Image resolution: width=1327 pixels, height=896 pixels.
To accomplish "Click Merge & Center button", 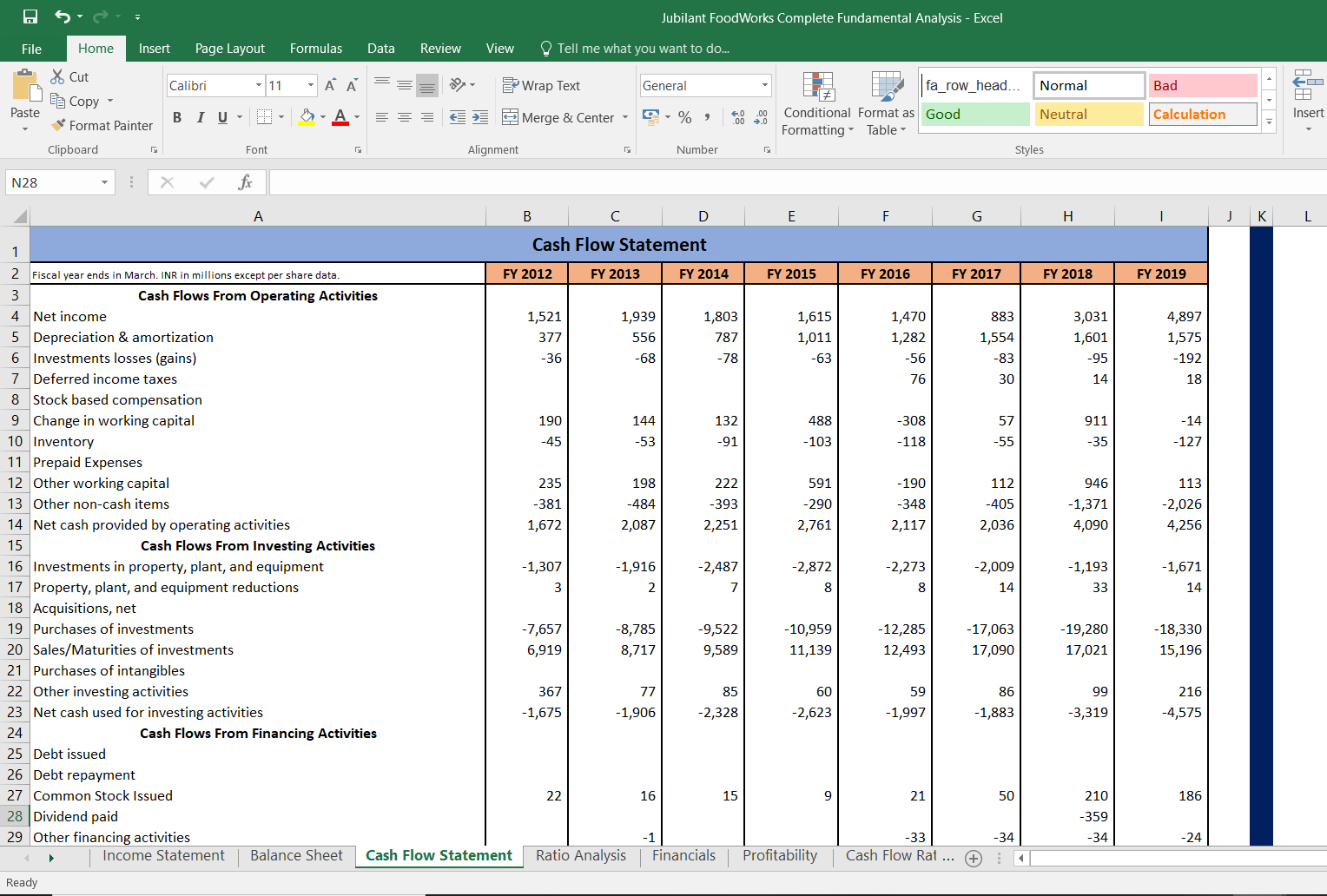I will pos(558,117).
